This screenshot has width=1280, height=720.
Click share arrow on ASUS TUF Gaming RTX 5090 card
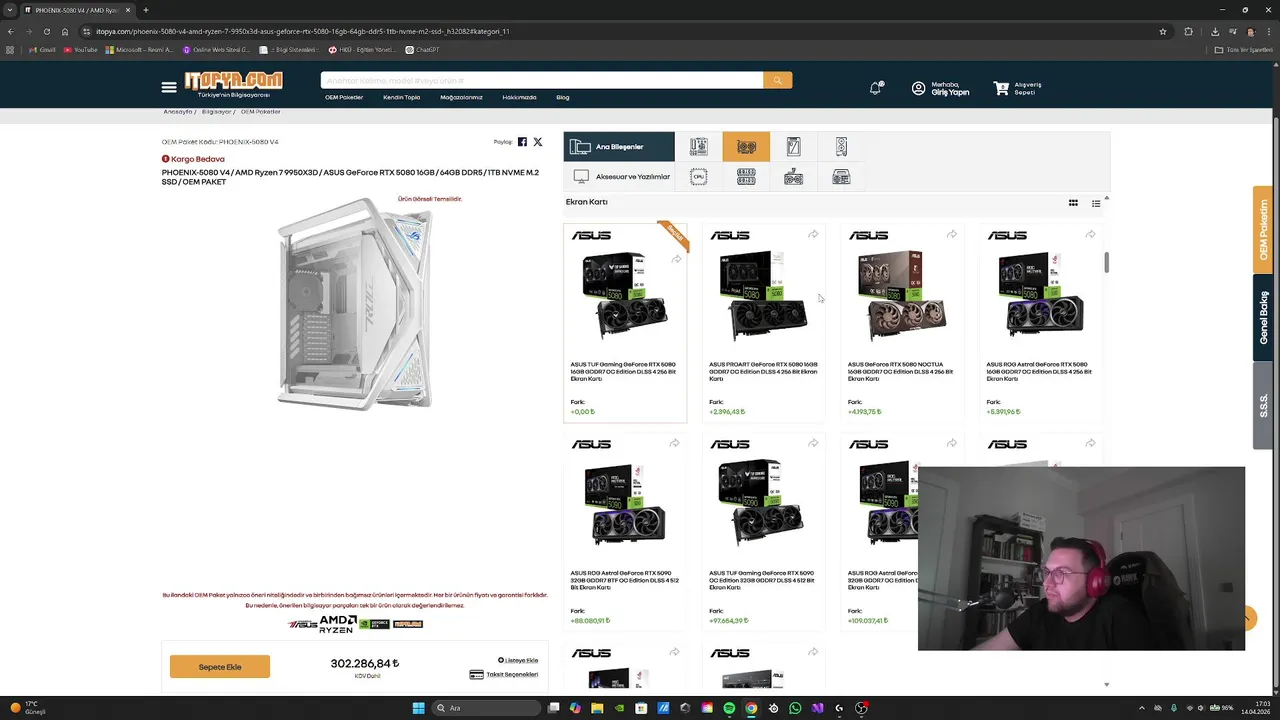pos(813,443)
